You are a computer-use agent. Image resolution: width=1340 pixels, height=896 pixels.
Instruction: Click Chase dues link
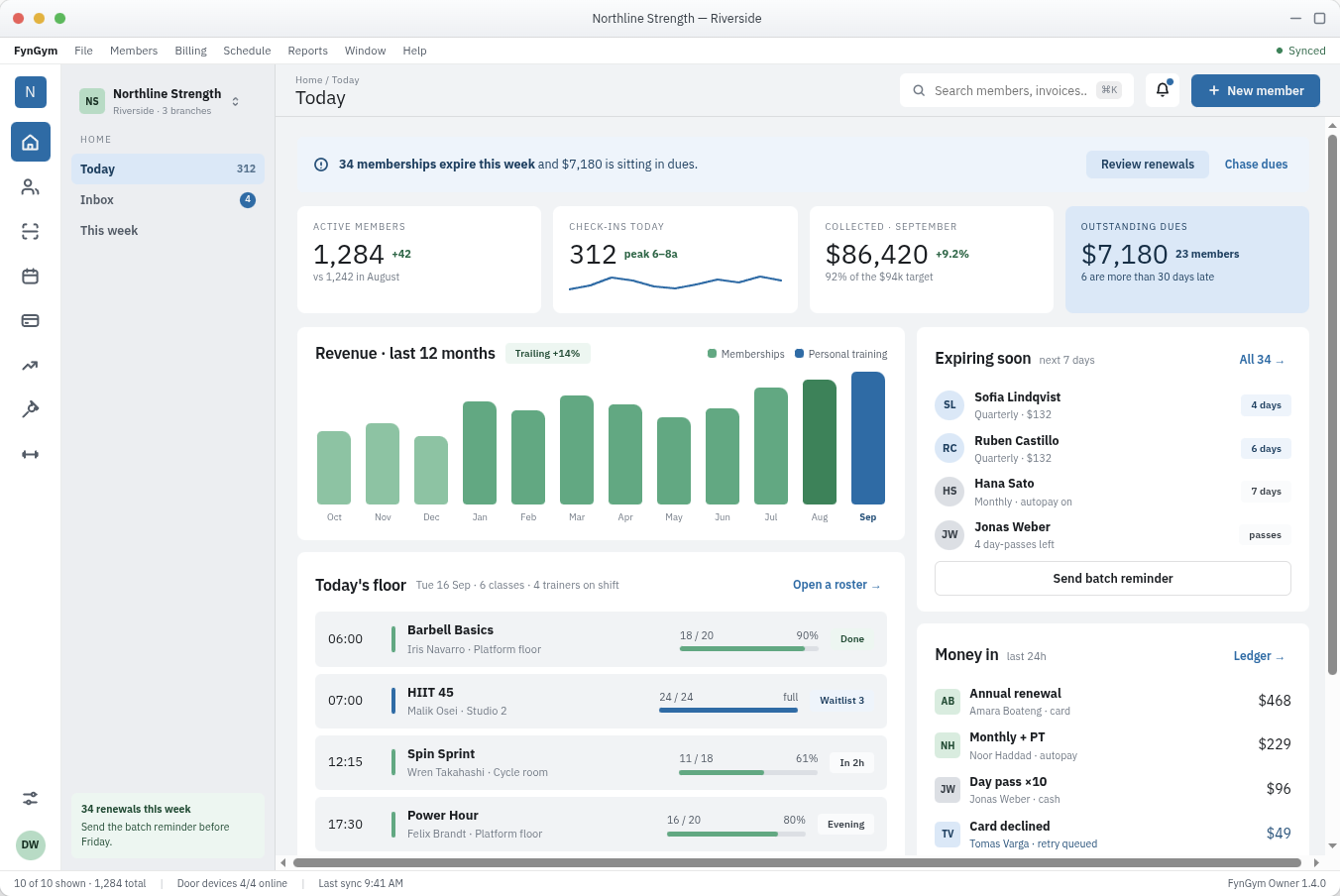click(1256, 165)
